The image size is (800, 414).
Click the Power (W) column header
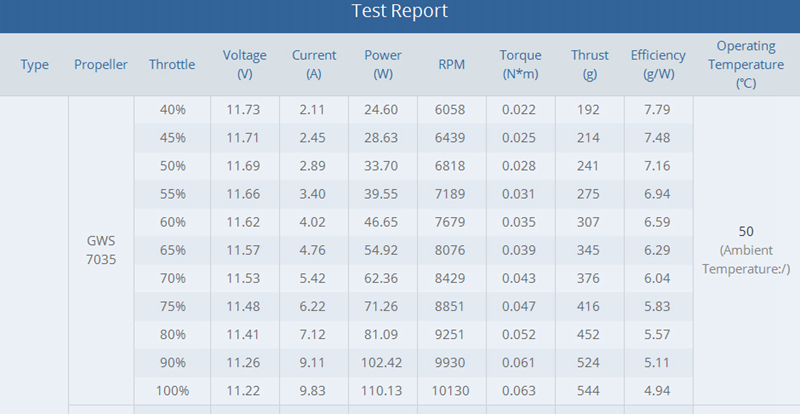[383, 65]
